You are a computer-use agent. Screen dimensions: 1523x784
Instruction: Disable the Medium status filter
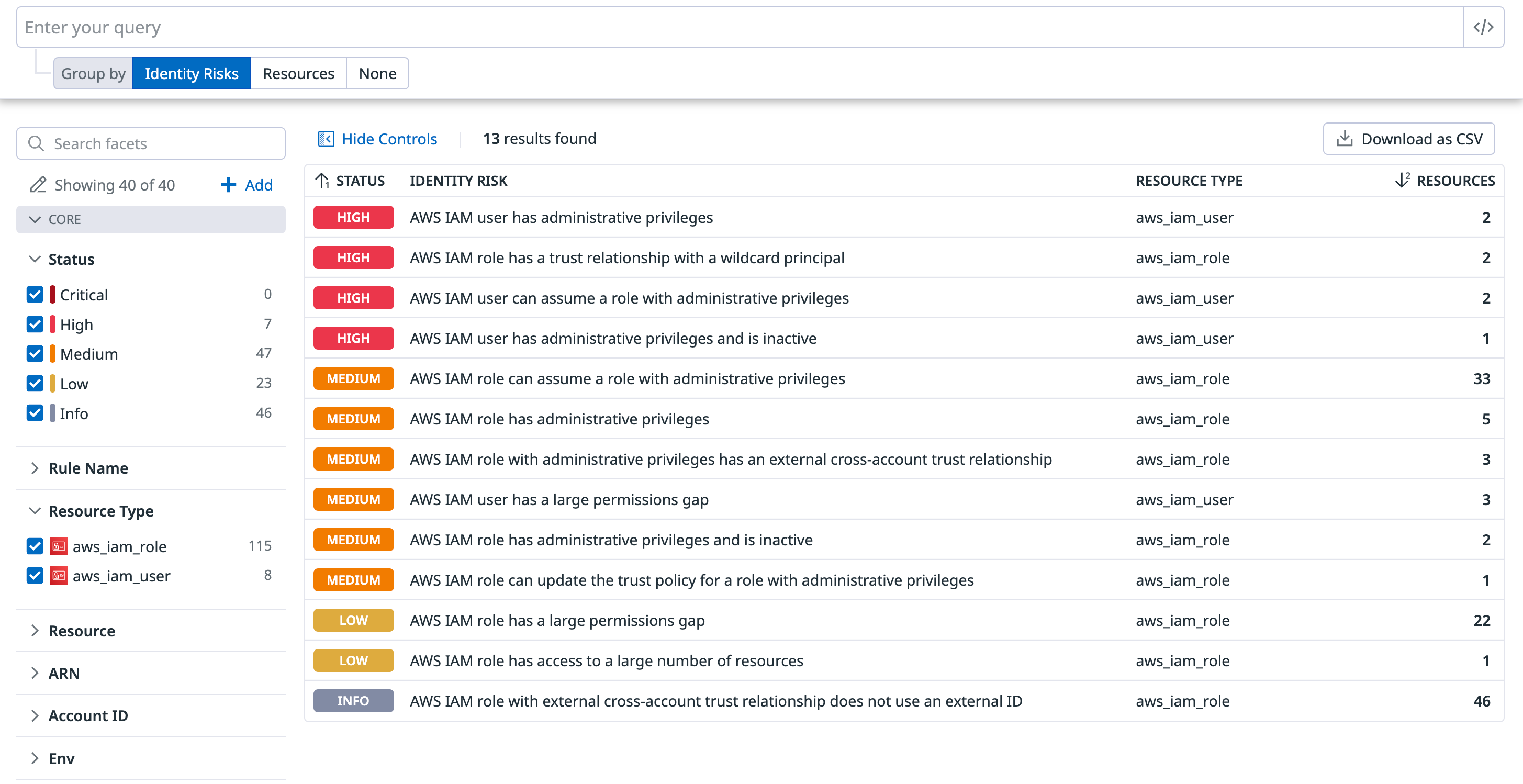point(35,353)
